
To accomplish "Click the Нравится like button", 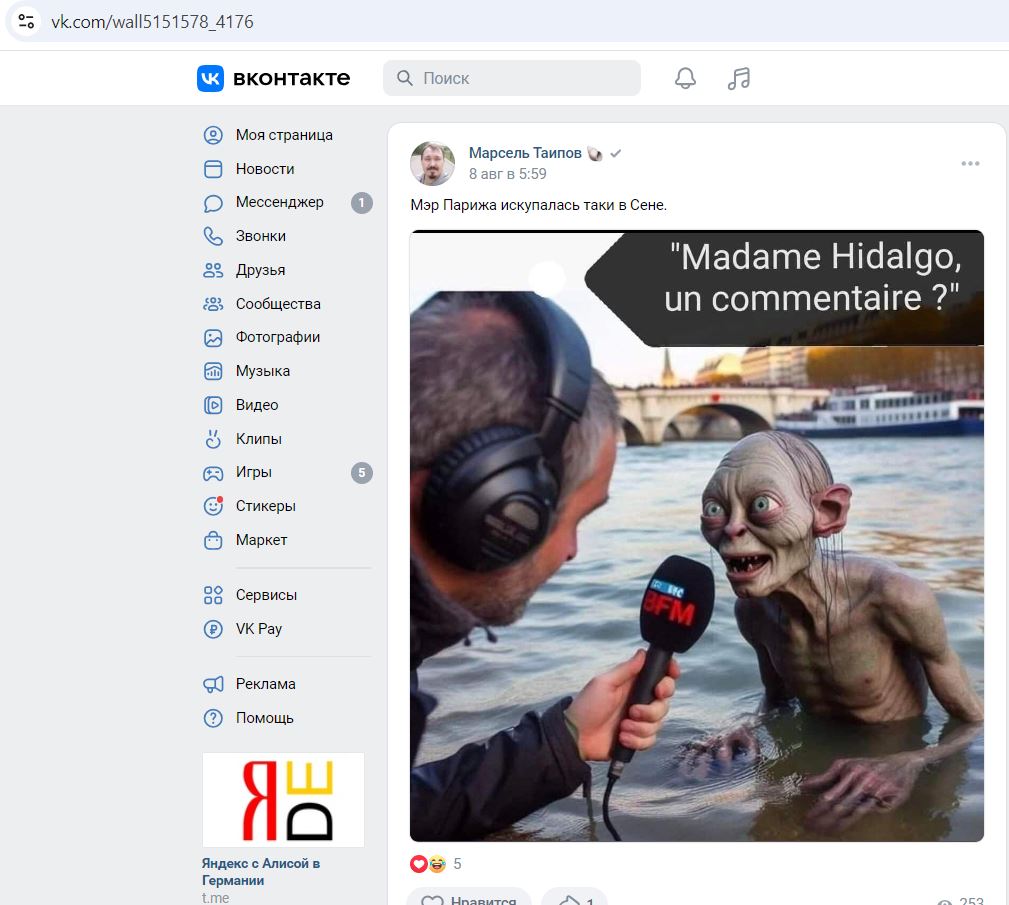I will tap(469, 899).
